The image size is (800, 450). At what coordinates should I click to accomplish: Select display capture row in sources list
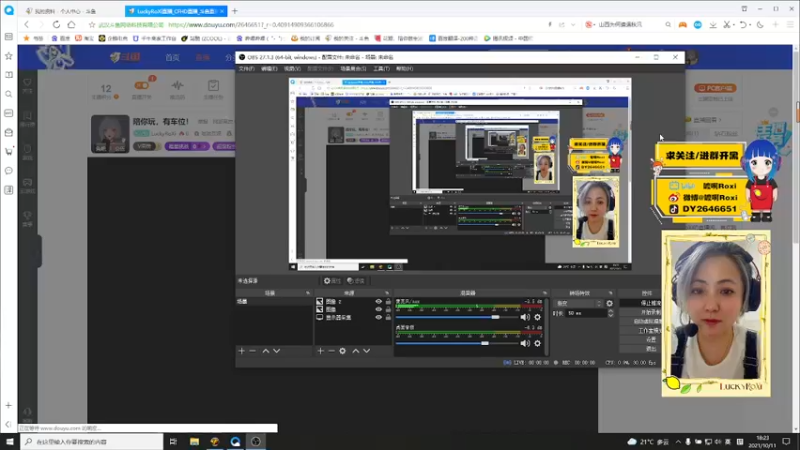pyautogui.click(x=353, y=317)
